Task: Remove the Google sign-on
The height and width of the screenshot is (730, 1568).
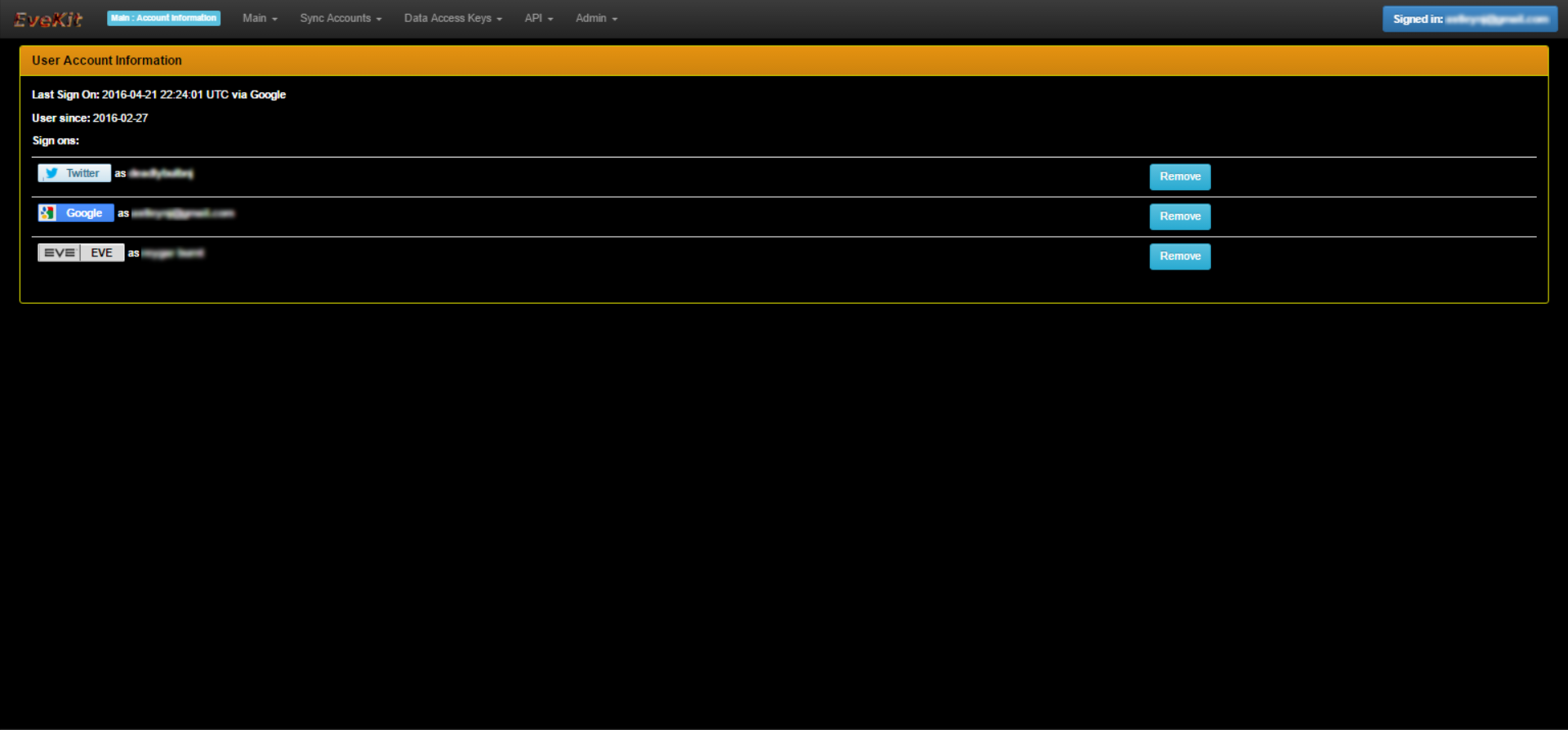Action: 1180,216
